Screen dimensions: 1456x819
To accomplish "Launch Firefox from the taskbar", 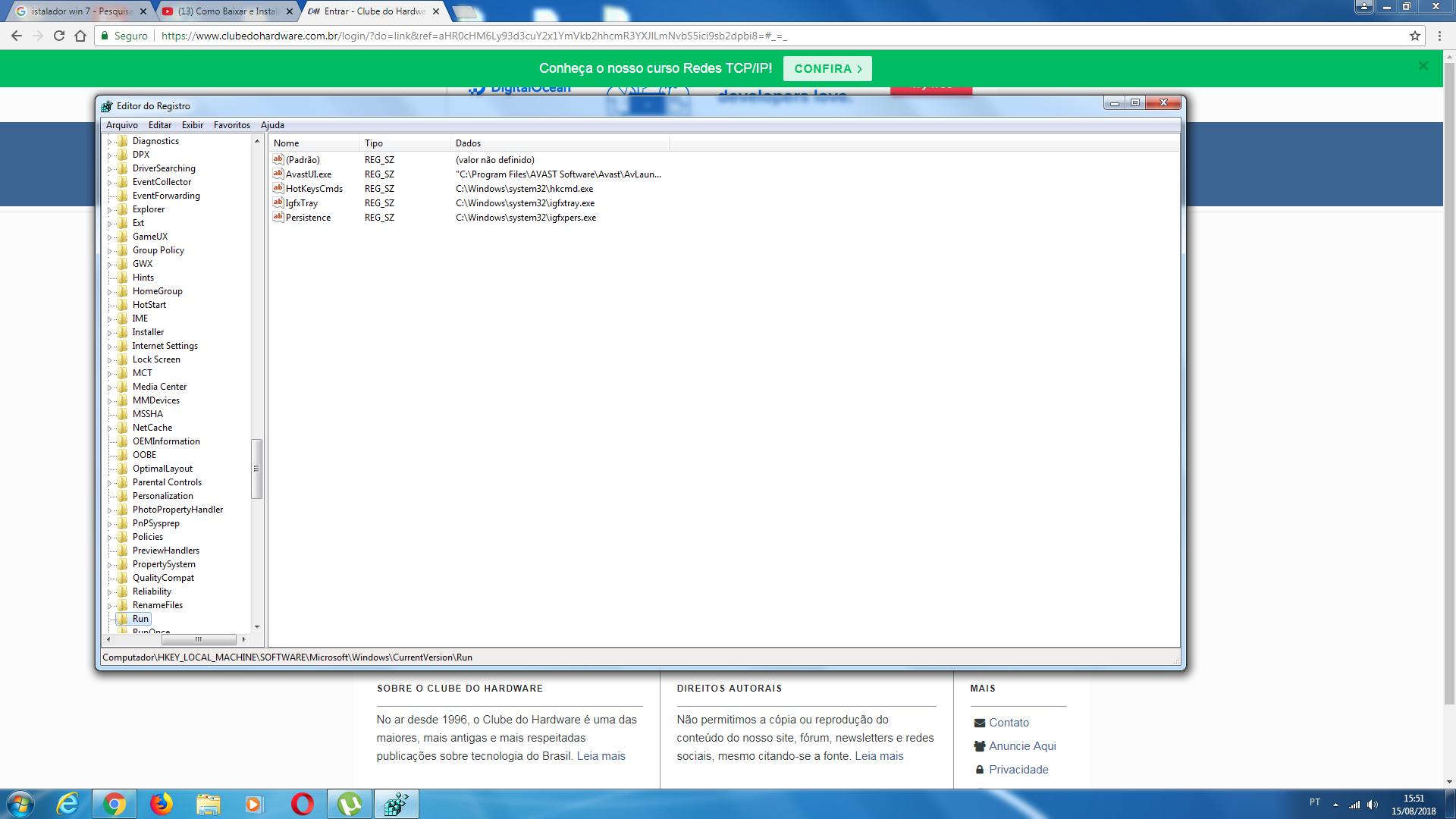I will click(x=161, y=804).
